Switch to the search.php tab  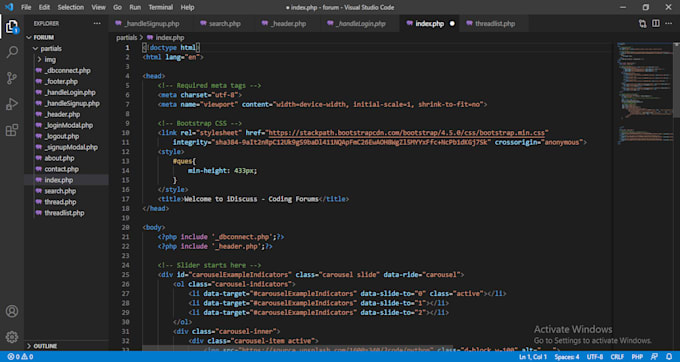coord(224,23)
